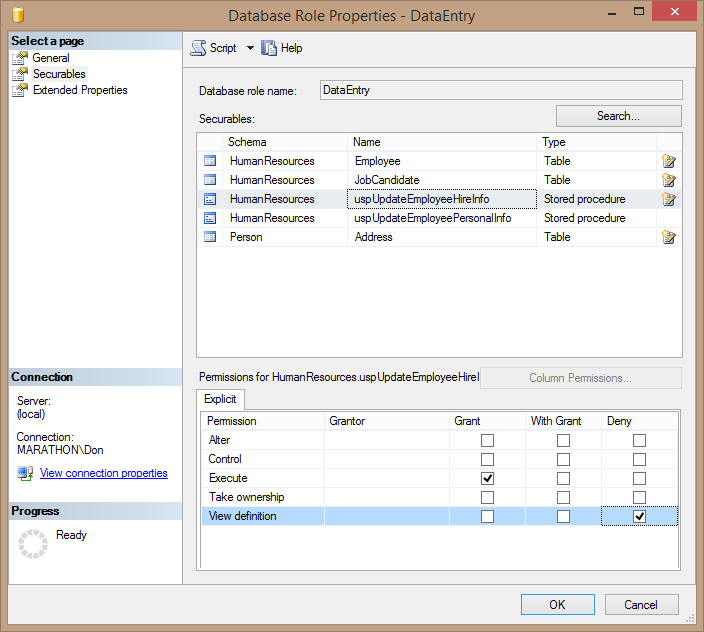Open View connection properties link

pos(104,473)
